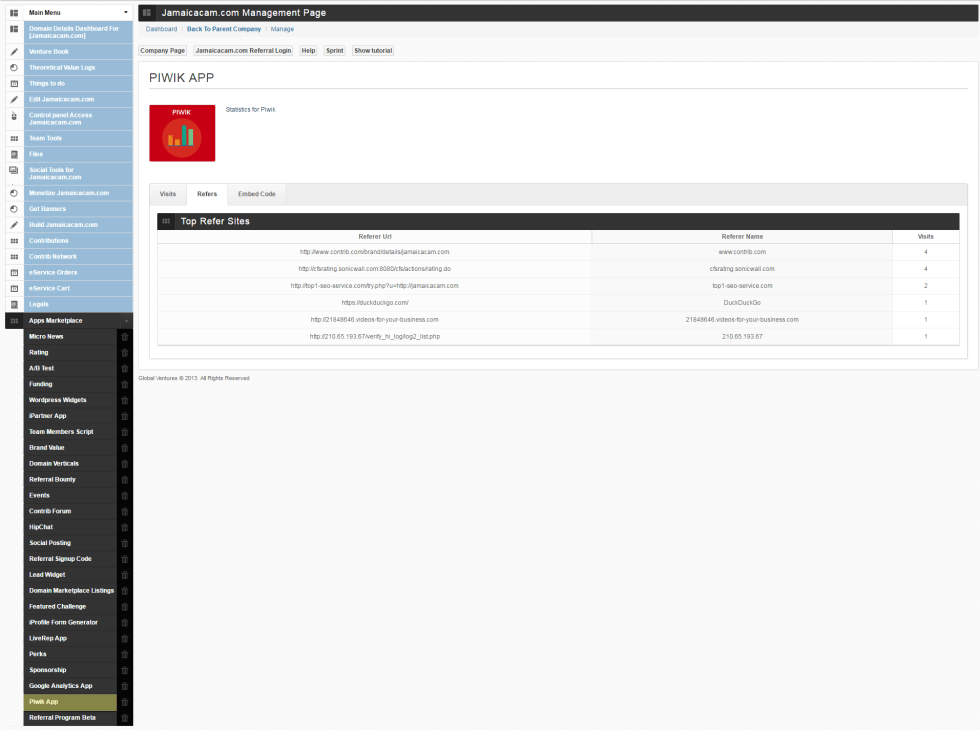The height and width of the screenshot is (730, 980).
Task: Click trash icon next to Rating
Action: coord(125,352)
